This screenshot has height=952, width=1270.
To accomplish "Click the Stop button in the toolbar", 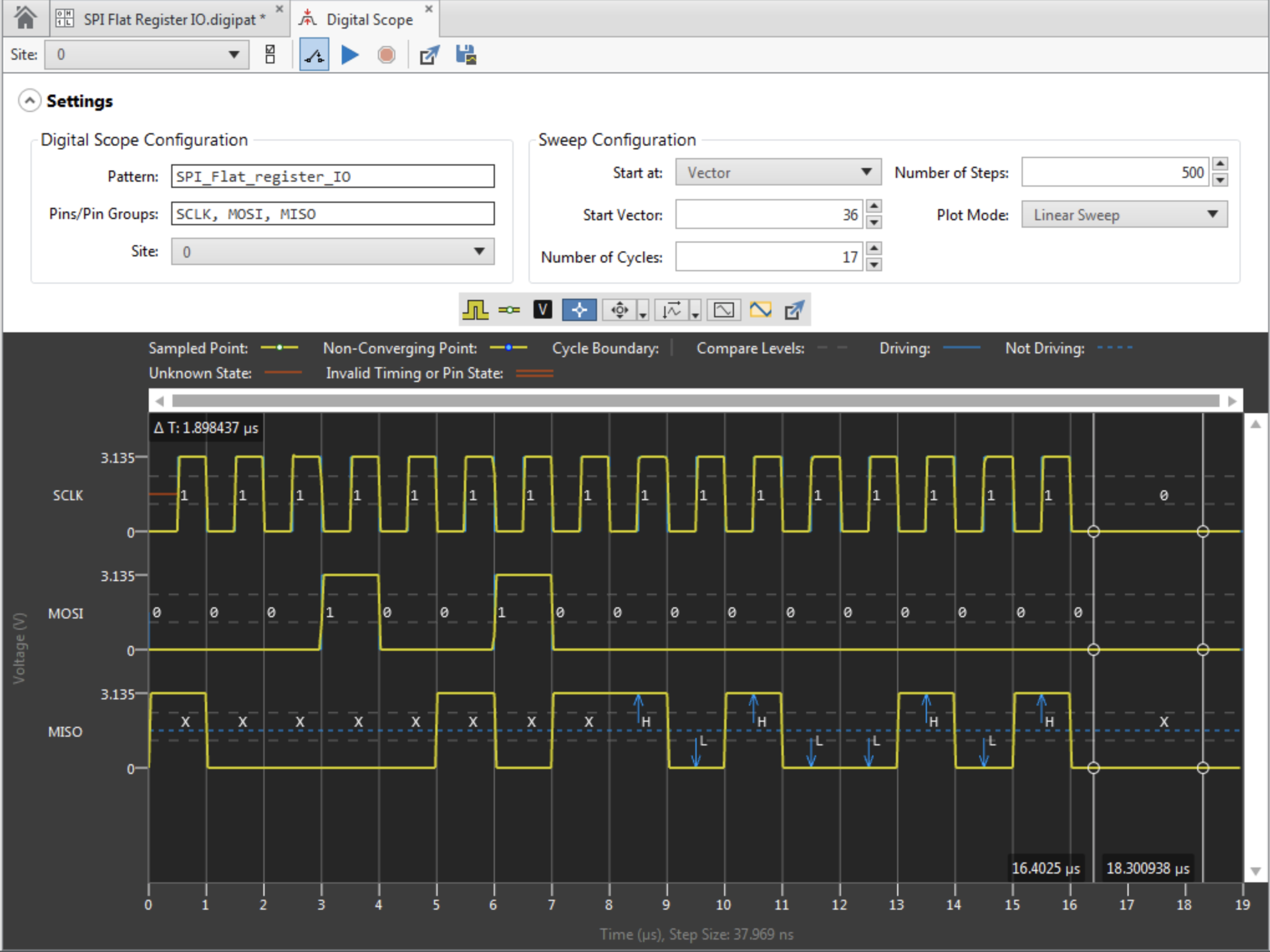I will [386, 55].
